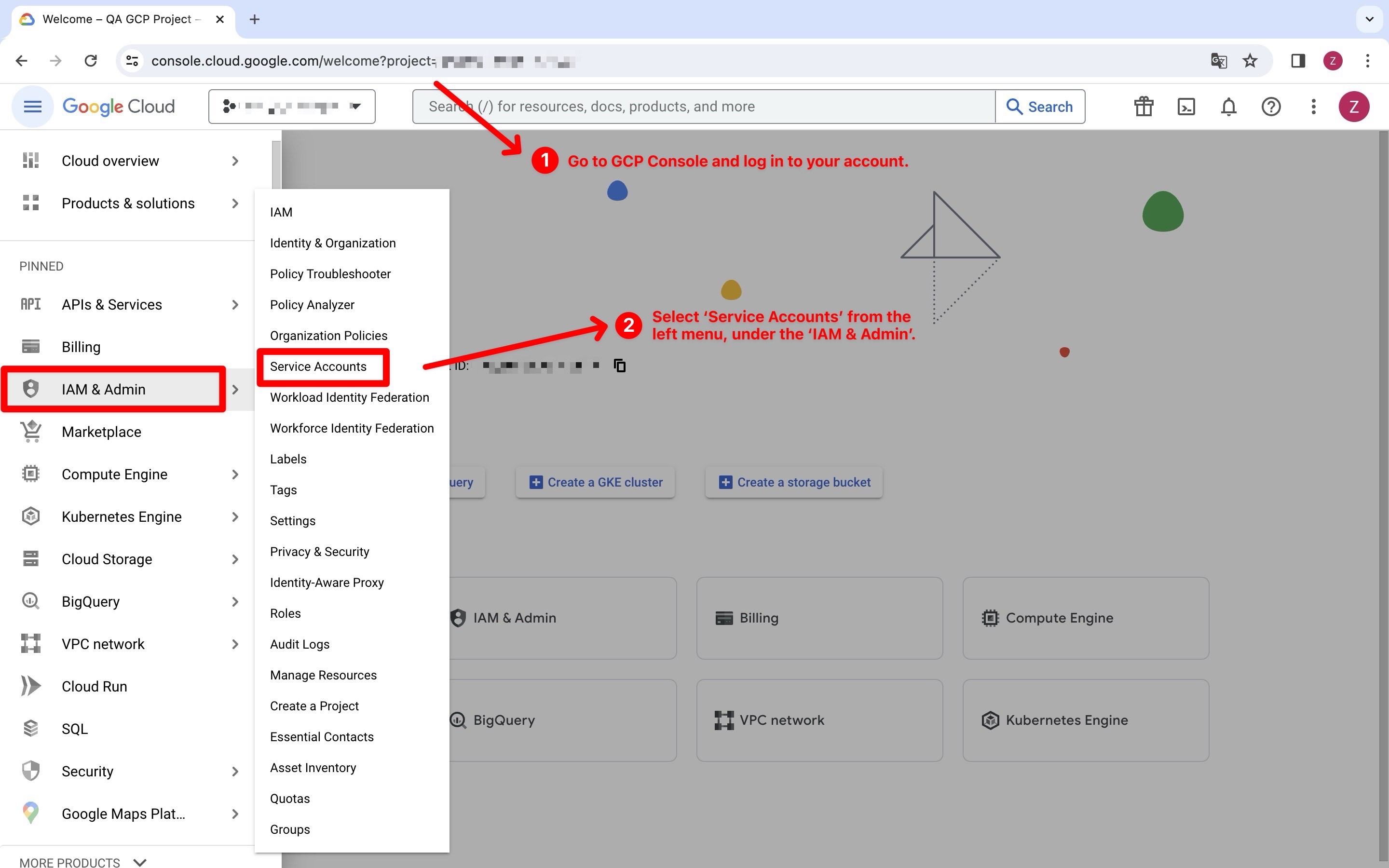Select Service Accounts from submenu
This screenshot has height=868, width=1389.
pyautogui.click(x=318, y=366)
